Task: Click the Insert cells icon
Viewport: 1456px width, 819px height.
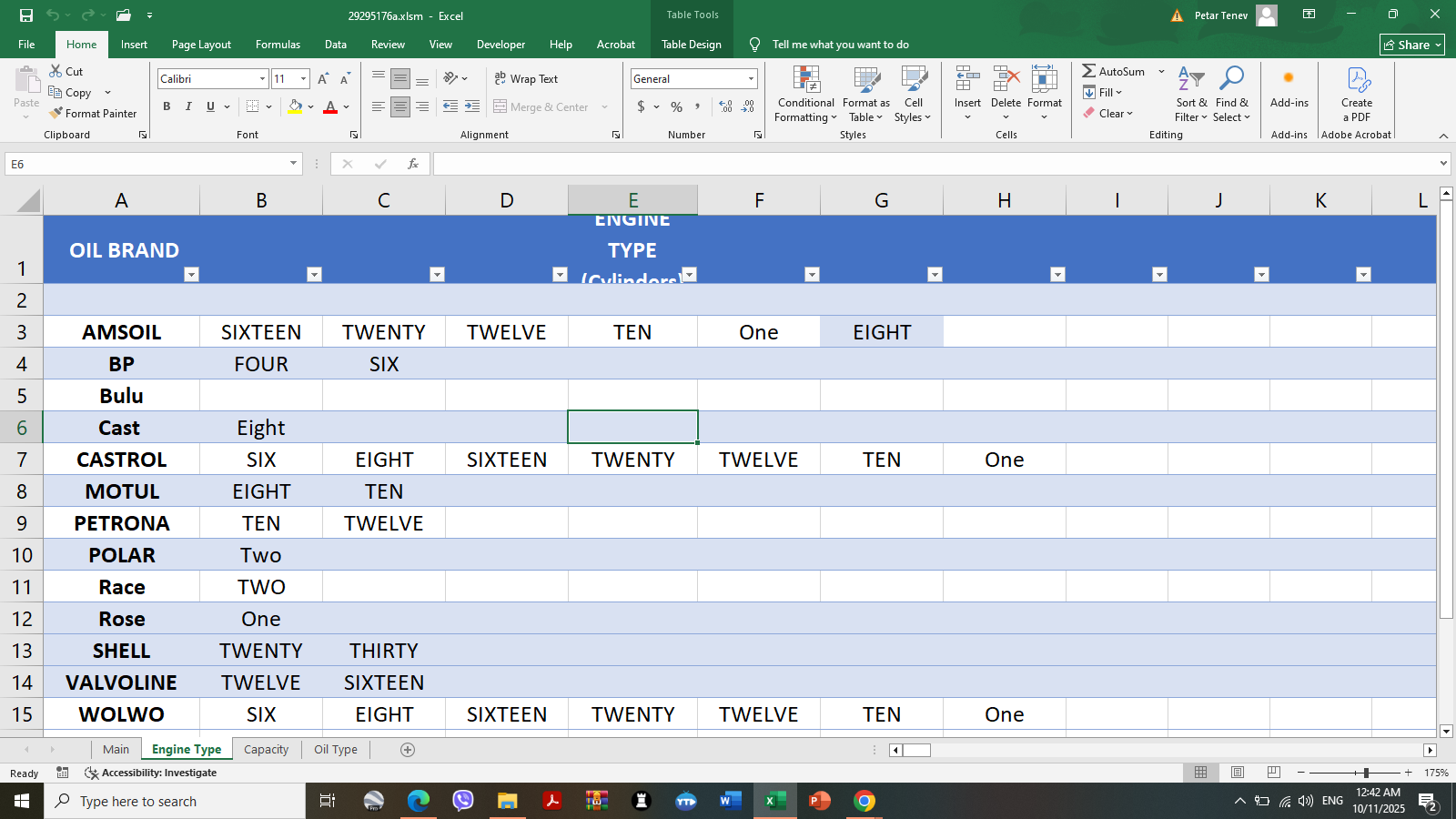Action: click(x=967, y=79)
